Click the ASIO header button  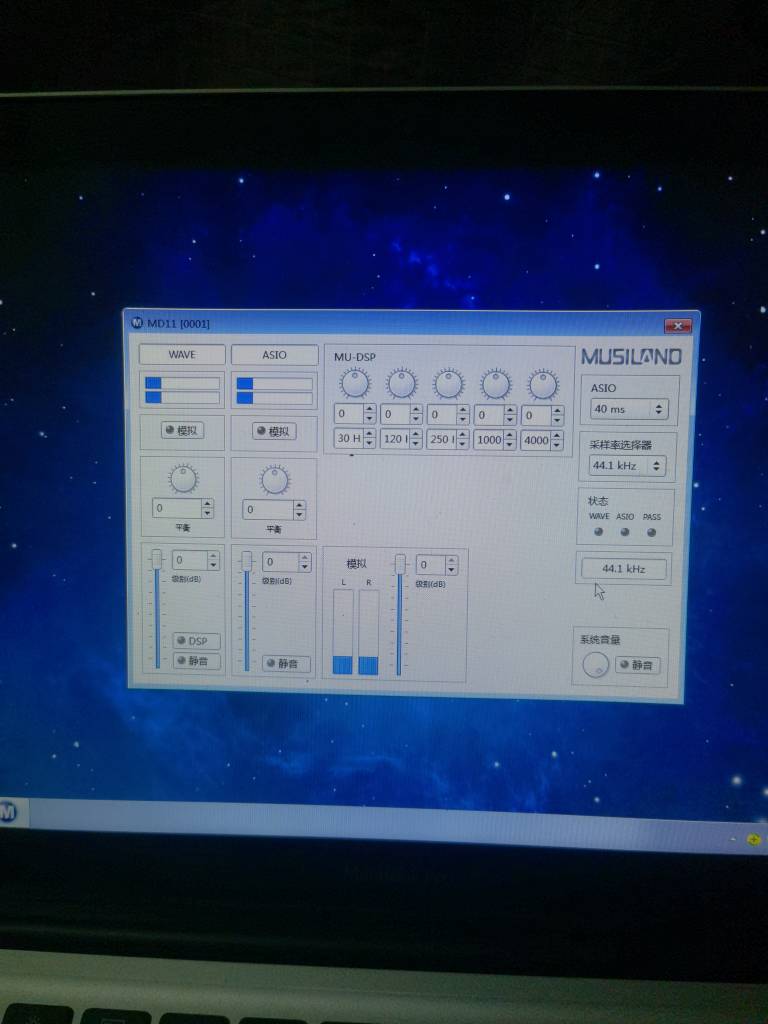pos(274,355)
